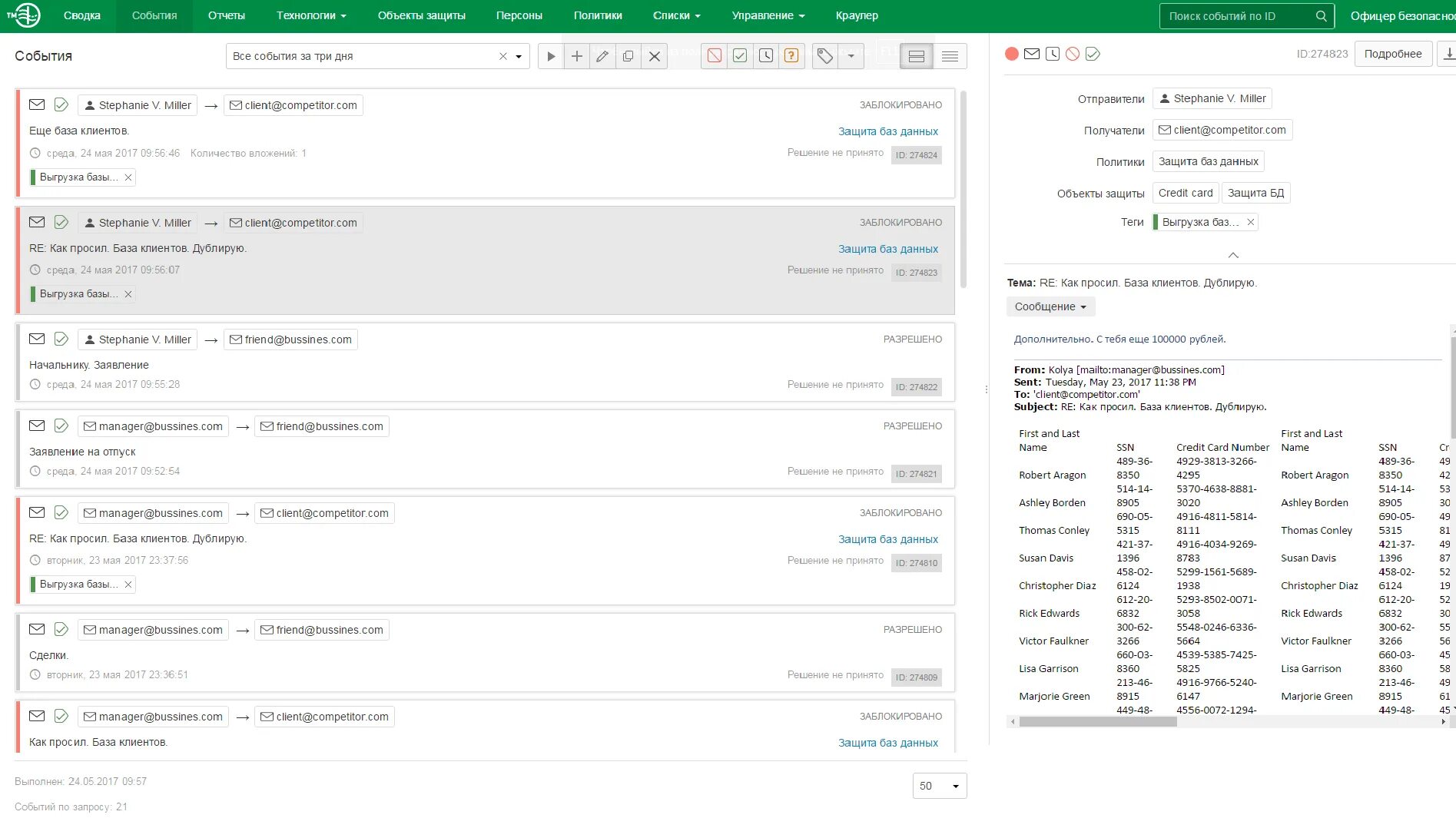Assign a tag with the tag icon
Screen dimensions: 1456x828
pos(825,56)
